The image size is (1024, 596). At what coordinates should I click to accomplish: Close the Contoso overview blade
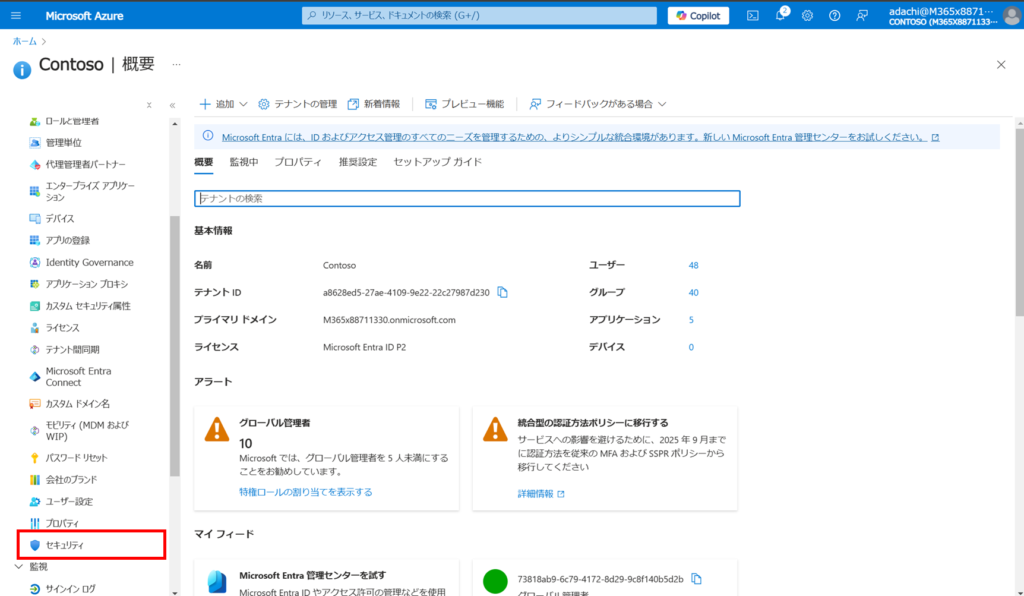pos(1001,65)
